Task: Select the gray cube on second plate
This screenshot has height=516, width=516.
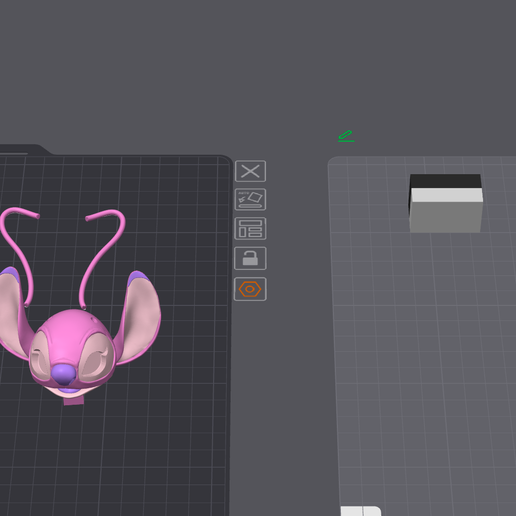Action: point(446,203)
